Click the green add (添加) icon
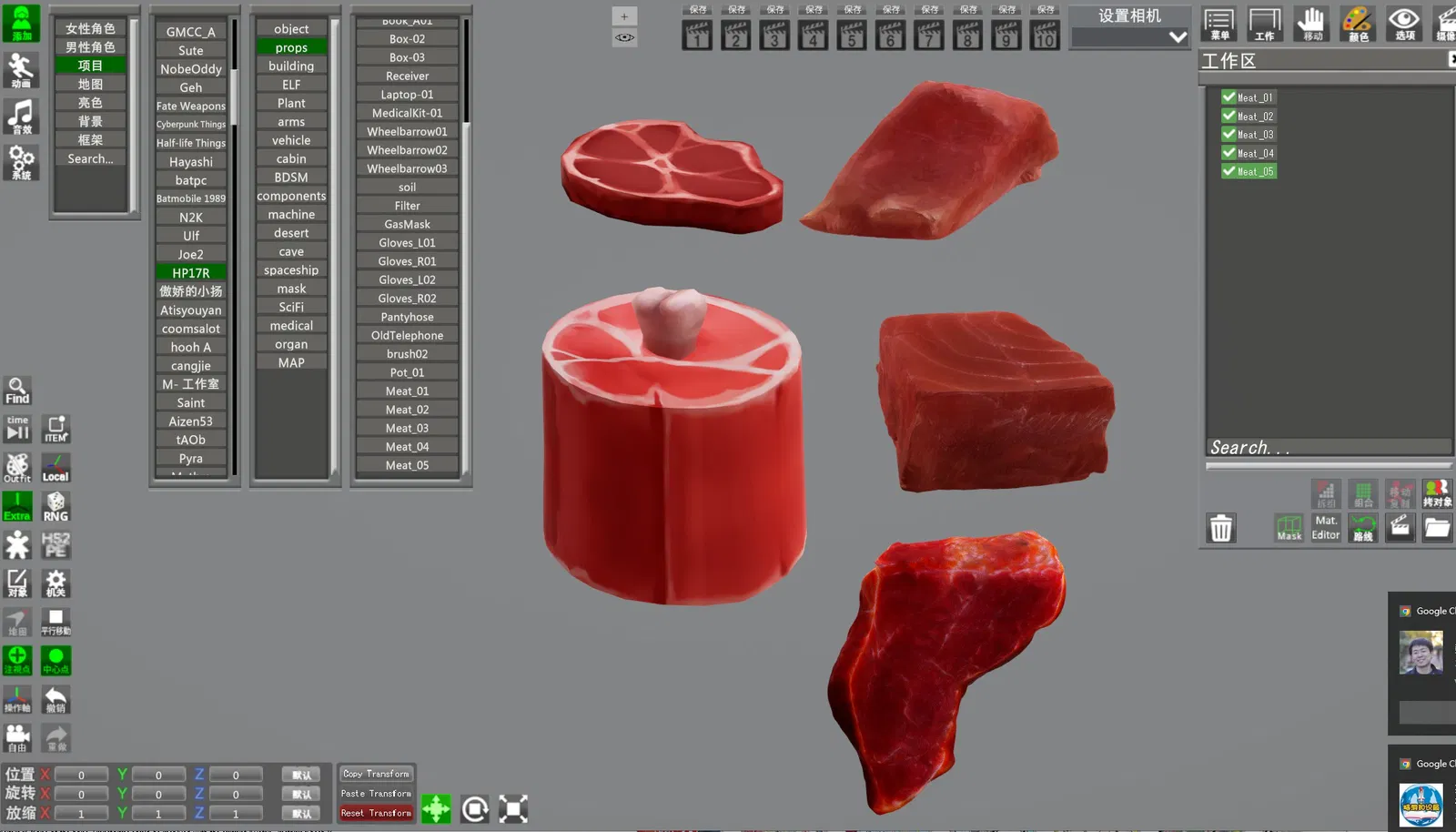This screenshot has width=1456, height=832. pyautogui.click(x=20, y=24)
